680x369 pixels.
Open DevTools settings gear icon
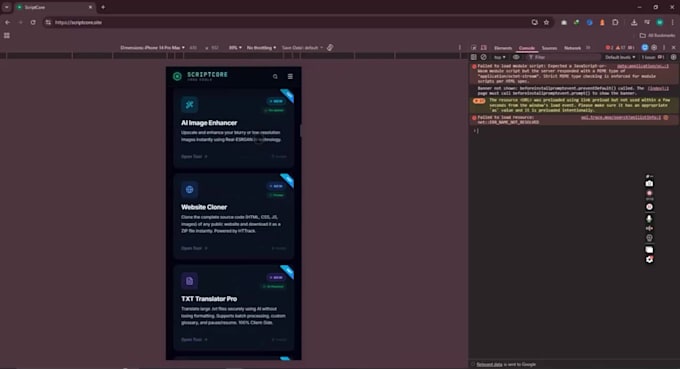654,48
